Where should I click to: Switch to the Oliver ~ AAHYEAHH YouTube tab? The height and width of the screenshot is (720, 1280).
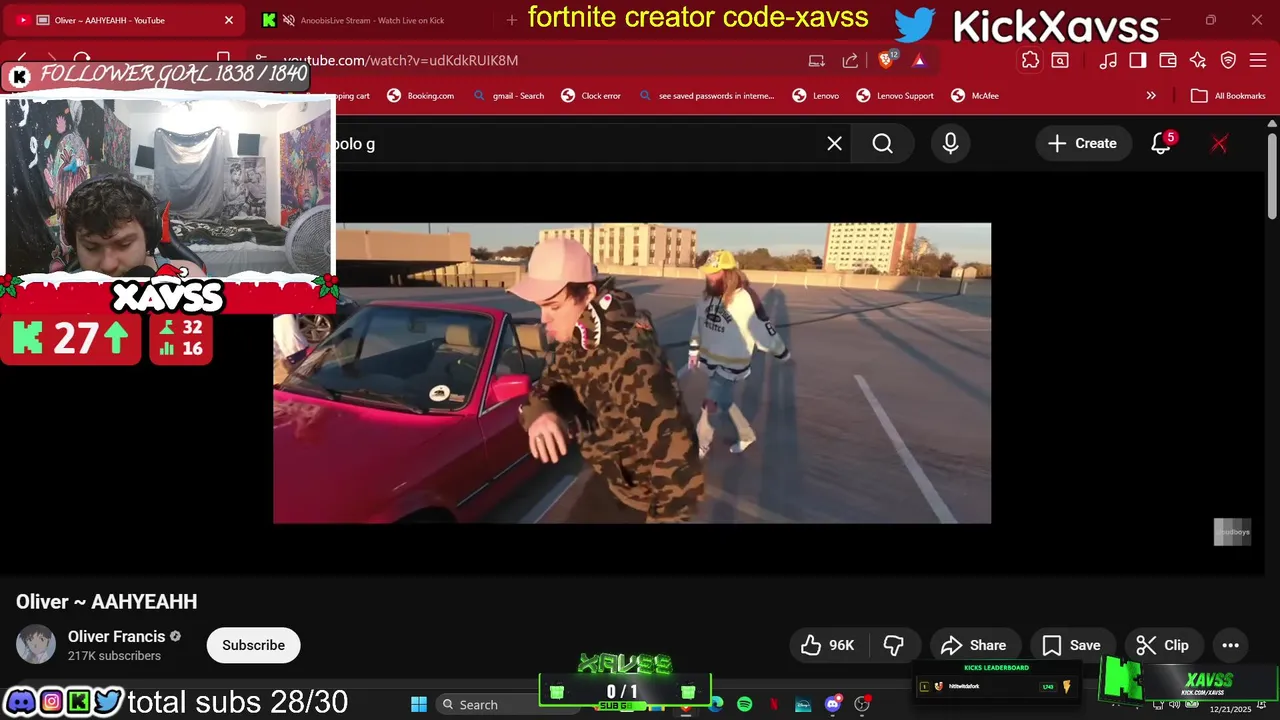[x=124, y=20]
